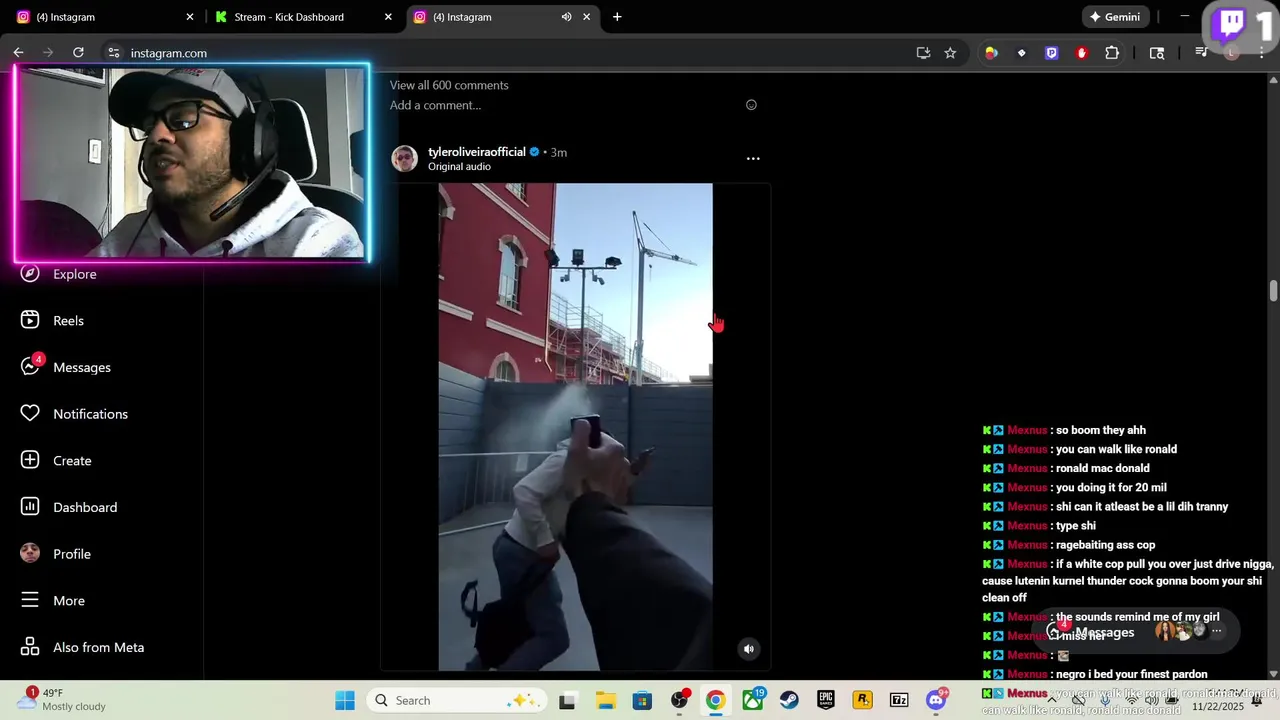Open the tab search icon in toolbar
1280x720 pixels.
(1157, 53)
